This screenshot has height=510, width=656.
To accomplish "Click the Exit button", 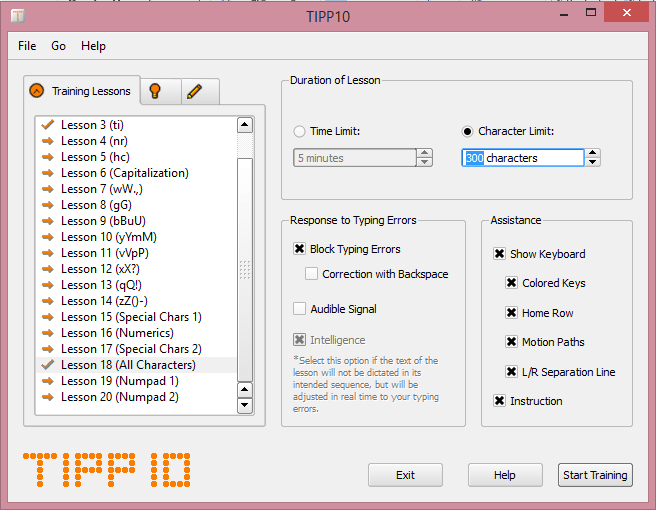I will (x=405, y=475).
